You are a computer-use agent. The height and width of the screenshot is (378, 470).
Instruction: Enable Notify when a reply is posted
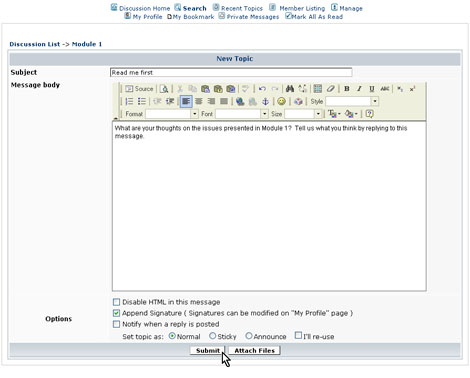(116, 324)
